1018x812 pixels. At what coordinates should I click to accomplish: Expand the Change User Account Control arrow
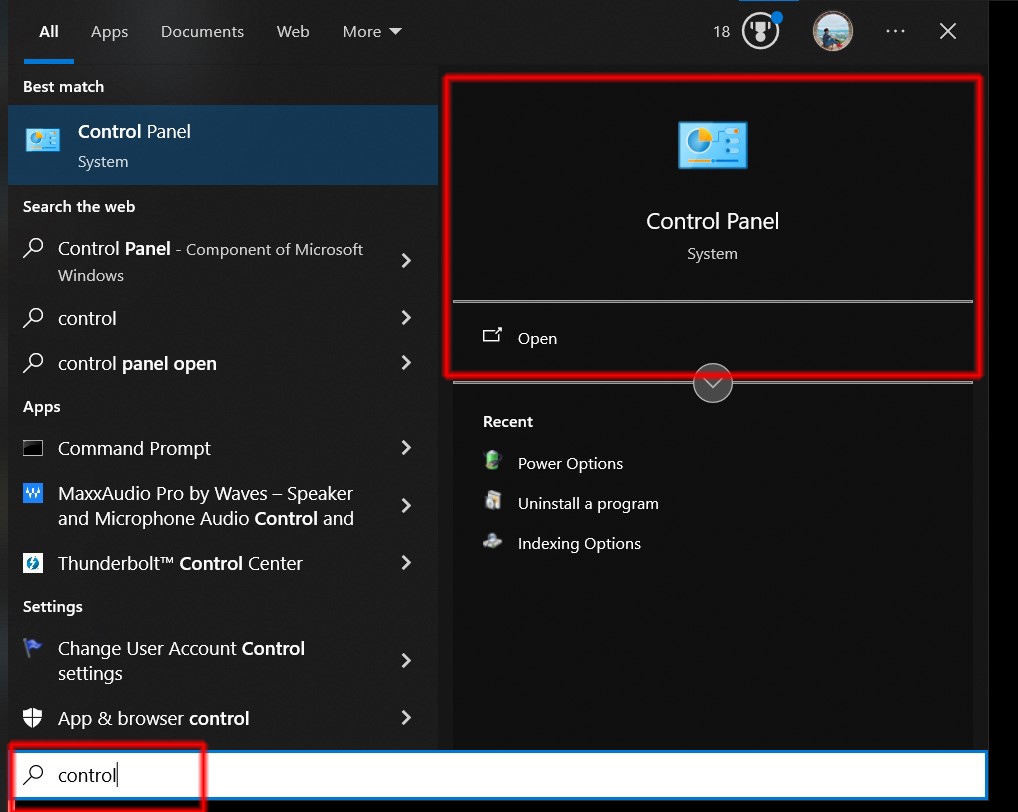coord(406,660)
